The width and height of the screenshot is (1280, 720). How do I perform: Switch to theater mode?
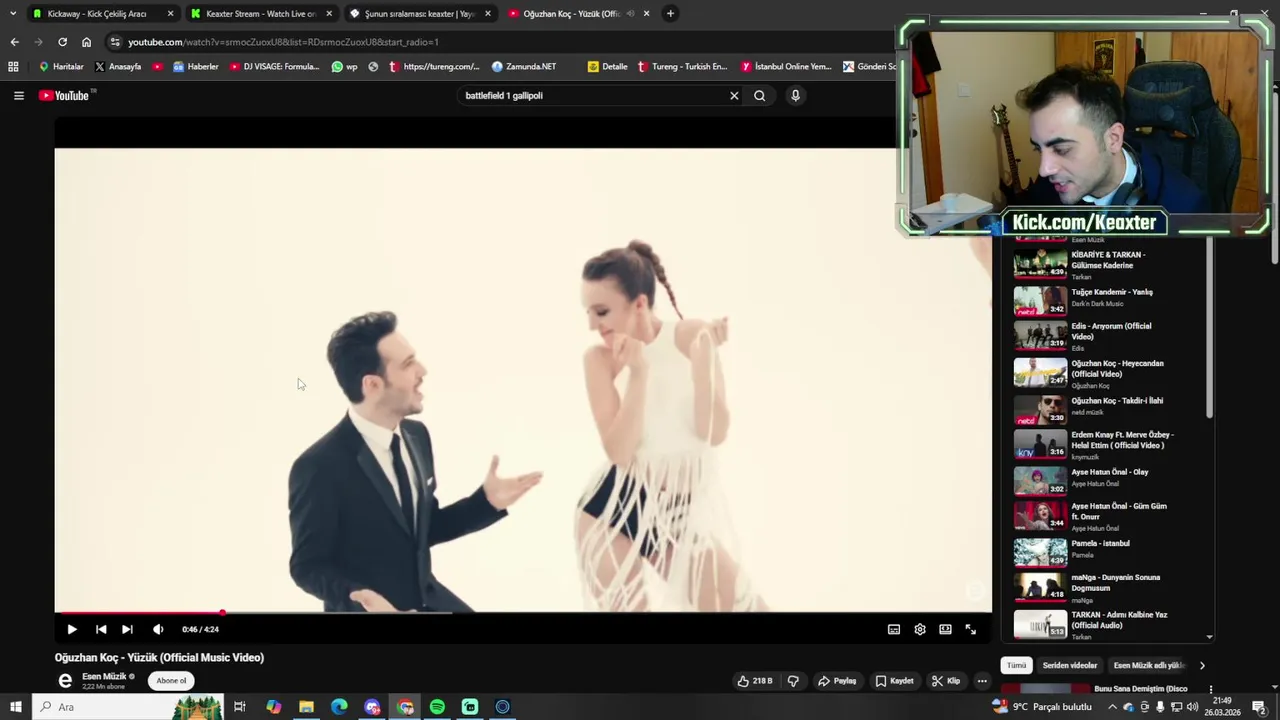945,629
